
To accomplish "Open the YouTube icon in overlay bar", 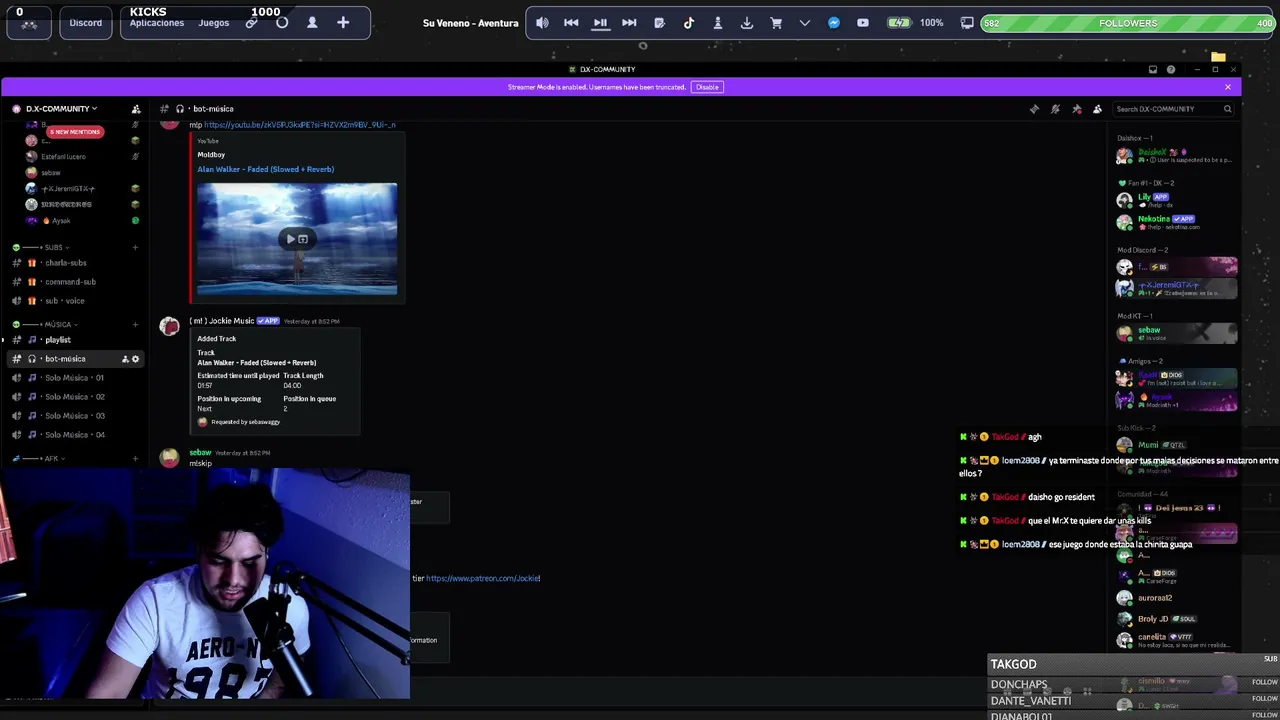I will (863, 23).
